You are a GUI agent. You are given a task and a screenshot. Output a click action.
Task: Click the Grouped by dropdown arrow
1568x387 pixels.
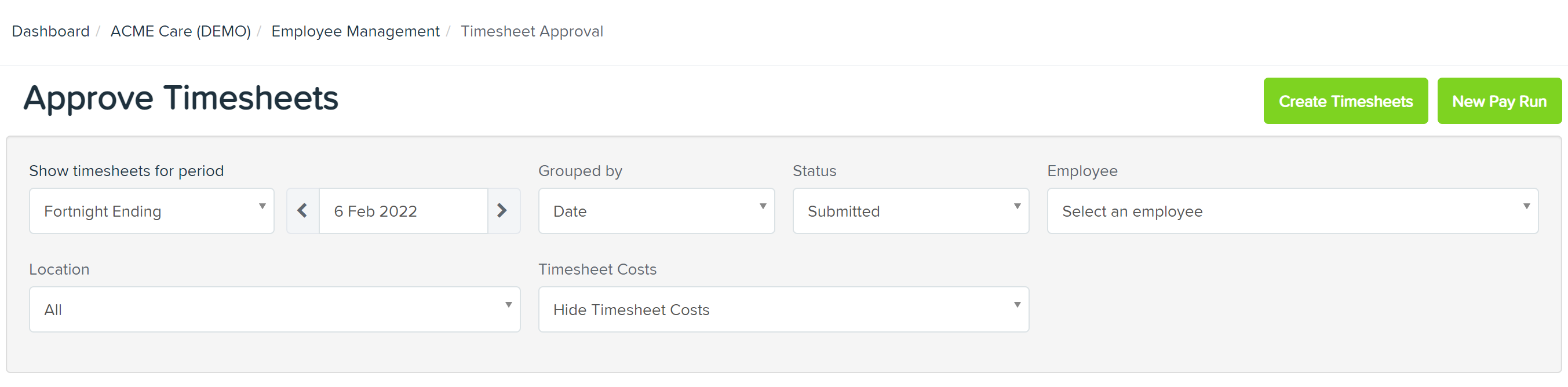[x=763, y=207]
